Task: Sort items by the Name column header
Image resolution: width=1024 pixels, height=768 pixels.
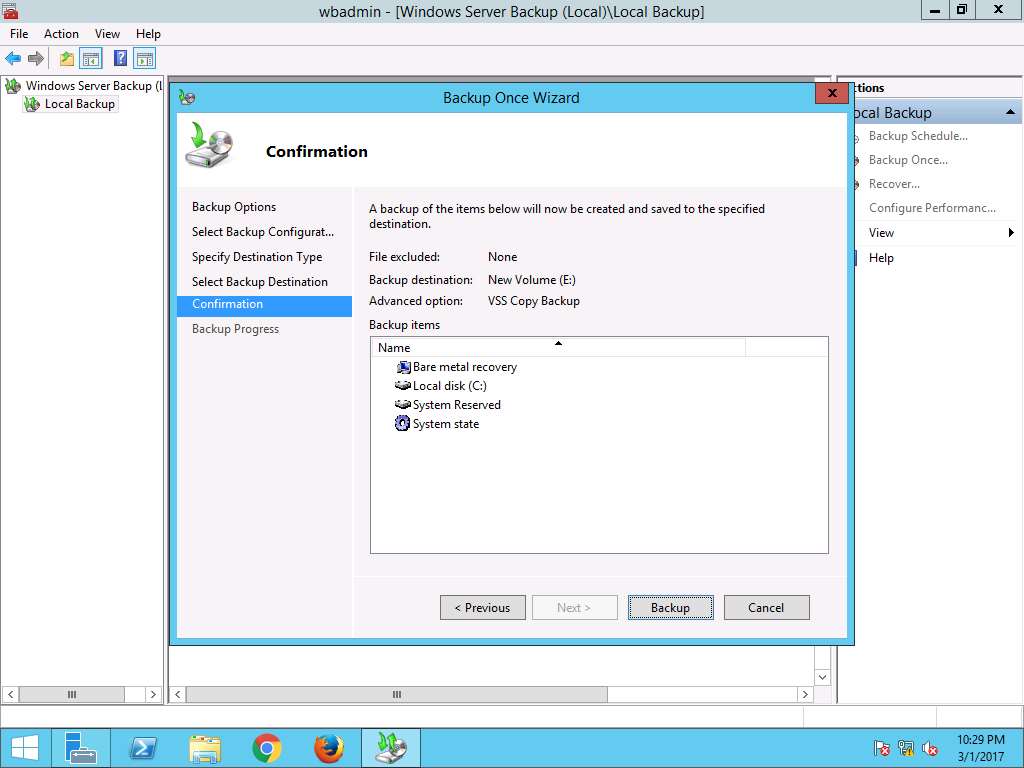Action: (x=558, y=347)
